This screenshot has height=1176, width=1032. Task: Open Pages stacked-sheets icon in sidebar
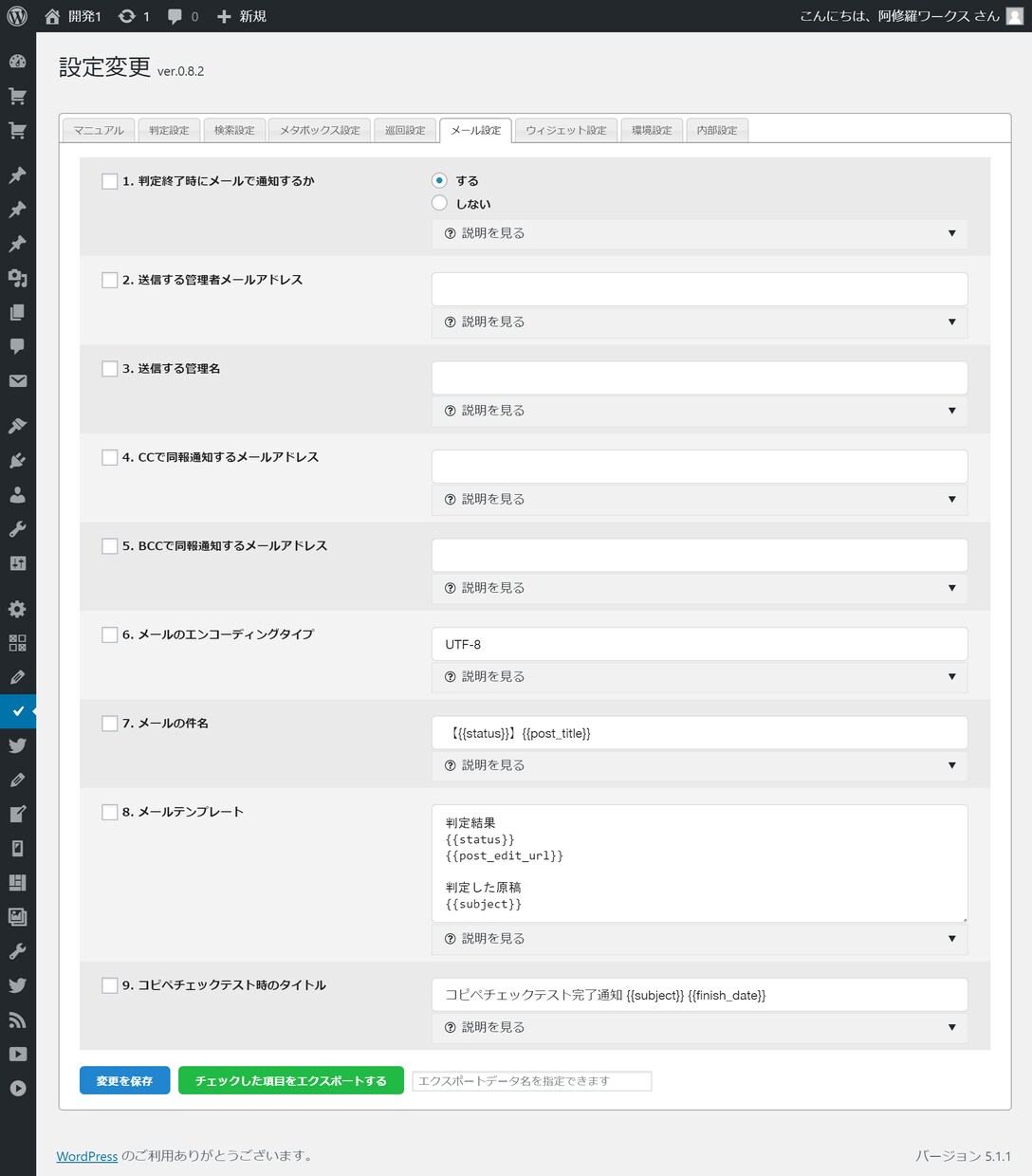17,312
